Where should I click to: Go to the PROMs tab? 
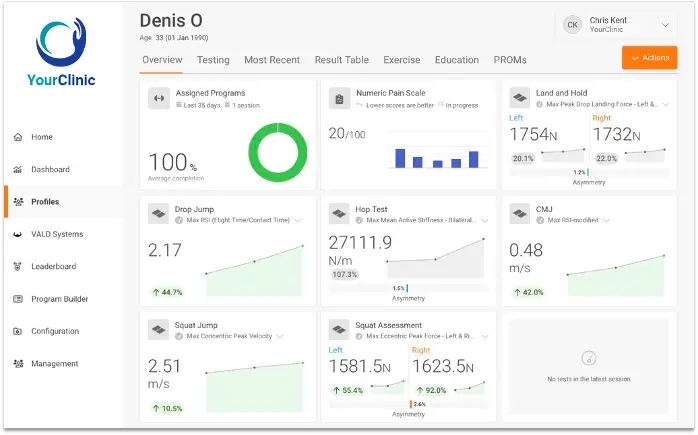coord(510,60)
